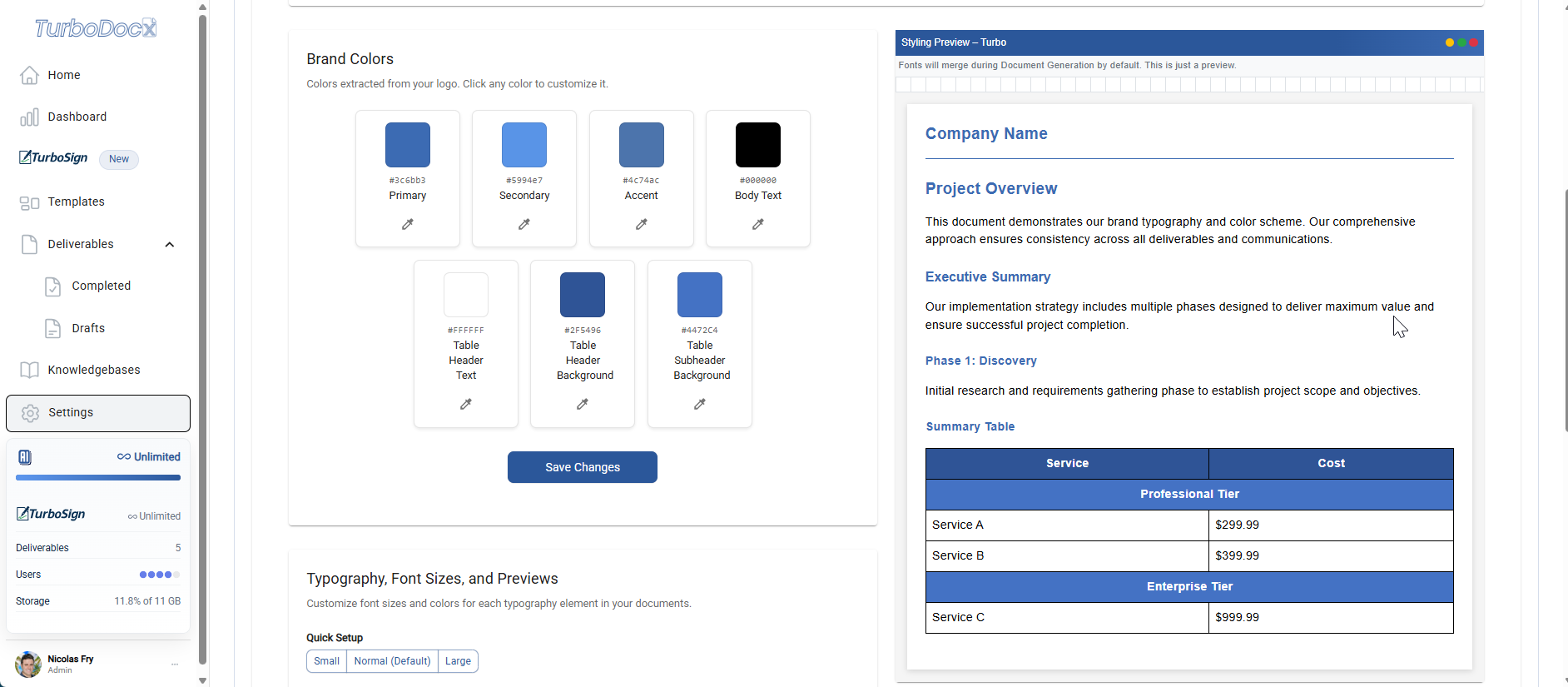This screenshot has height=687, width=1568.
Task: Click the eyedropper under Secondary color
Action: (x=524, y=224)
